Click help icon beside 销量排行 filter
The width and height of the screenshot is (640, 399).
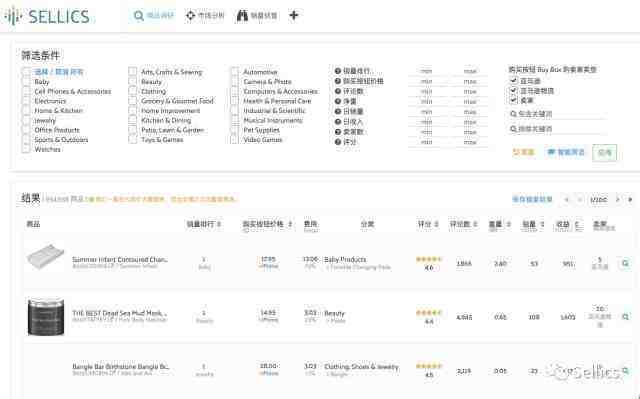point(338,71)
